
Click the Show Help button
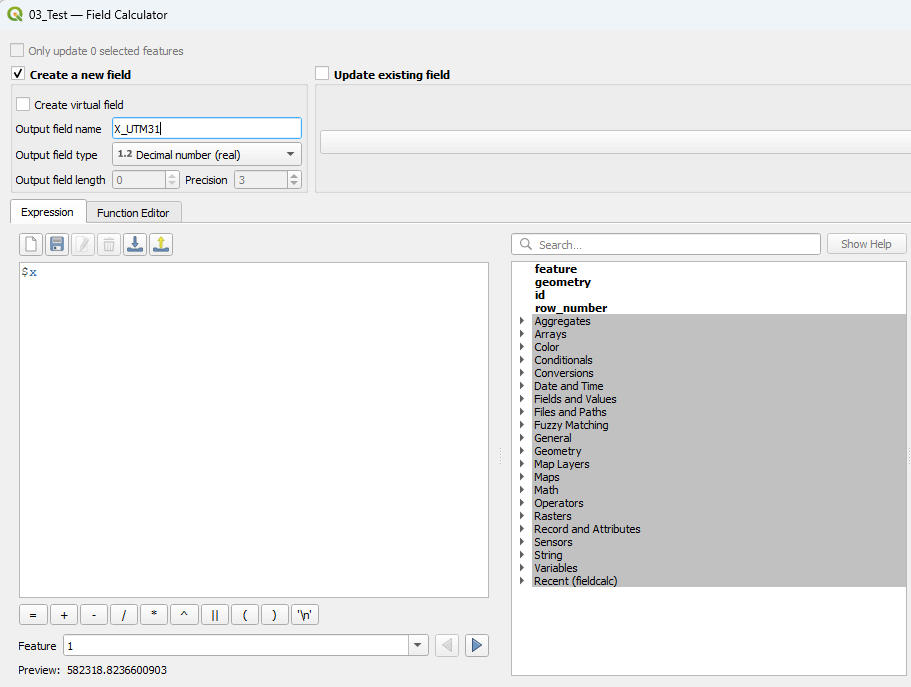(866, 244)
